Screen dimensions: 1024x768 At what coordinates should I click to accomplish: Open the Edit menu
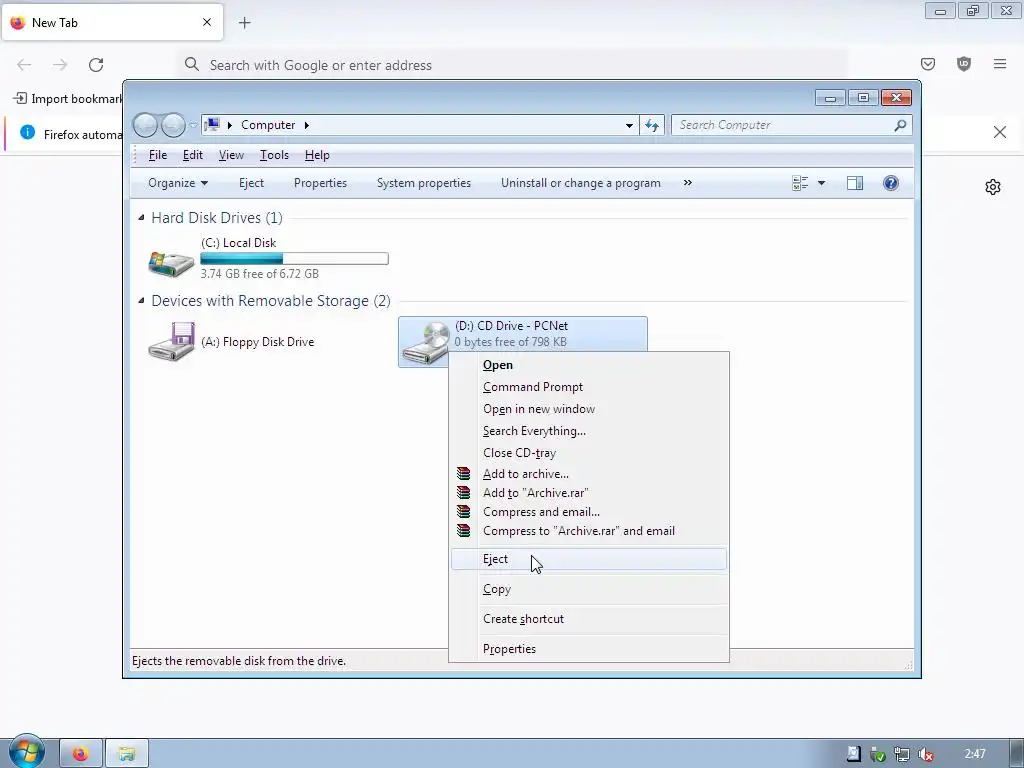[193, 155]
